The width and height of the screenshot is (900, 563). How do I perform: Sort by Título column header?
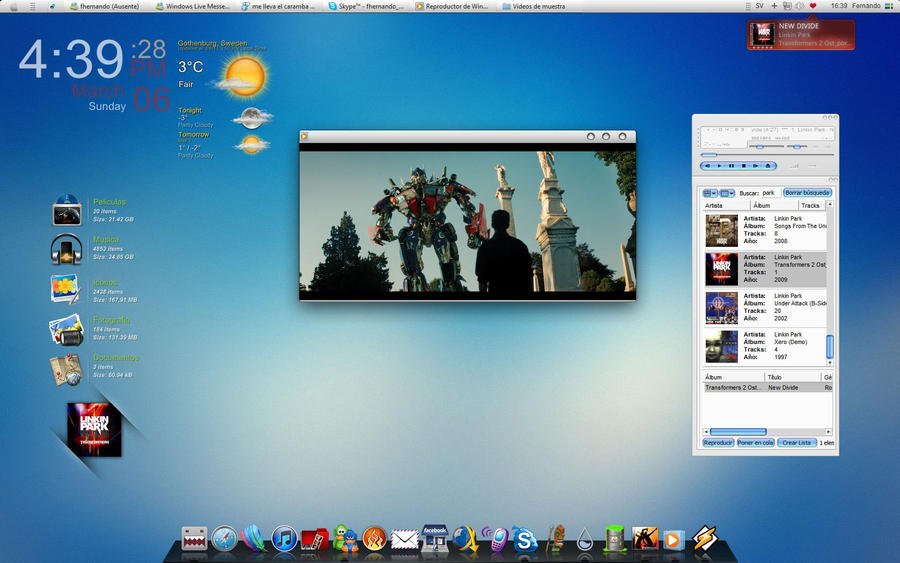[793, 377]
